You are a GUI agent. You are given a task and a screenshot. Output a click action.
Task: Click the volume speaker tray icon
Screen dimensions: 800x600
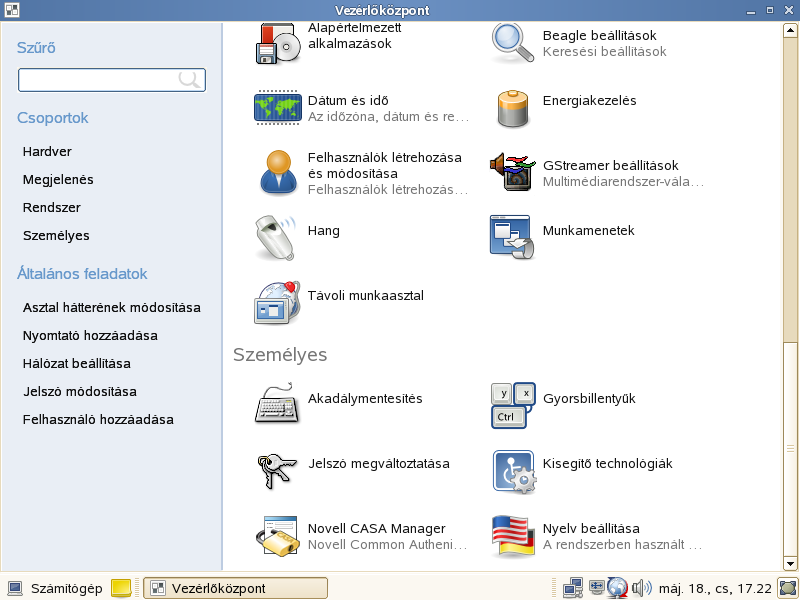click(641, 588)
